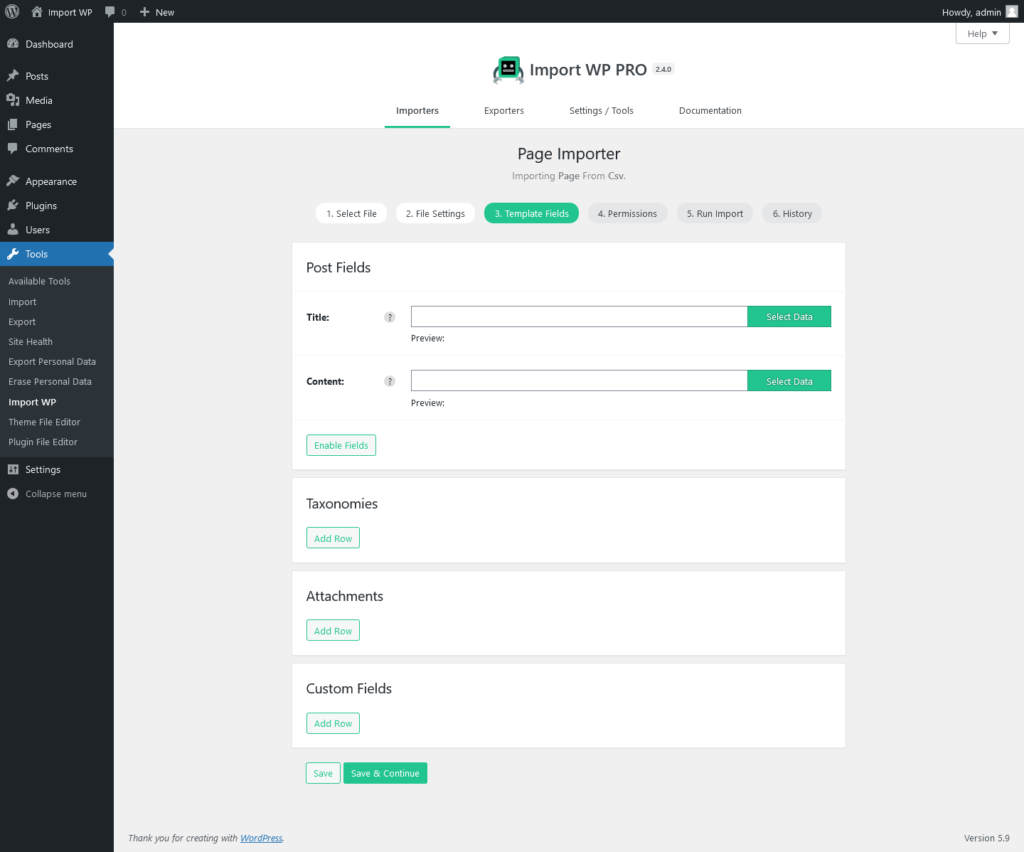Open the comments bubble icon in admin bar
1024x852 pixels.
[110, 12]
